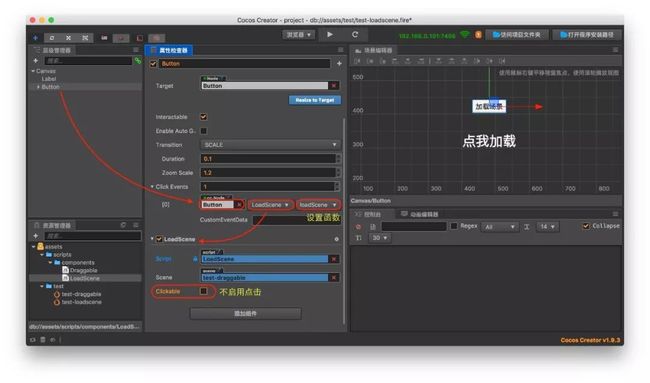Click the plus icon in node tree panel
The image size is (650, 383).
[36, 61]
